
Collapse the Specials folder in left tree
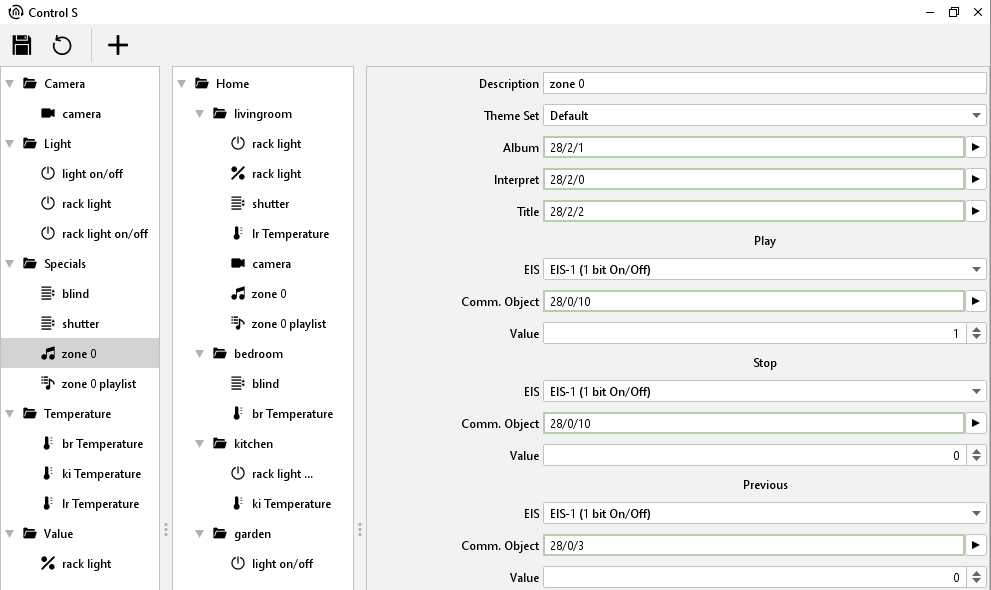10,264
